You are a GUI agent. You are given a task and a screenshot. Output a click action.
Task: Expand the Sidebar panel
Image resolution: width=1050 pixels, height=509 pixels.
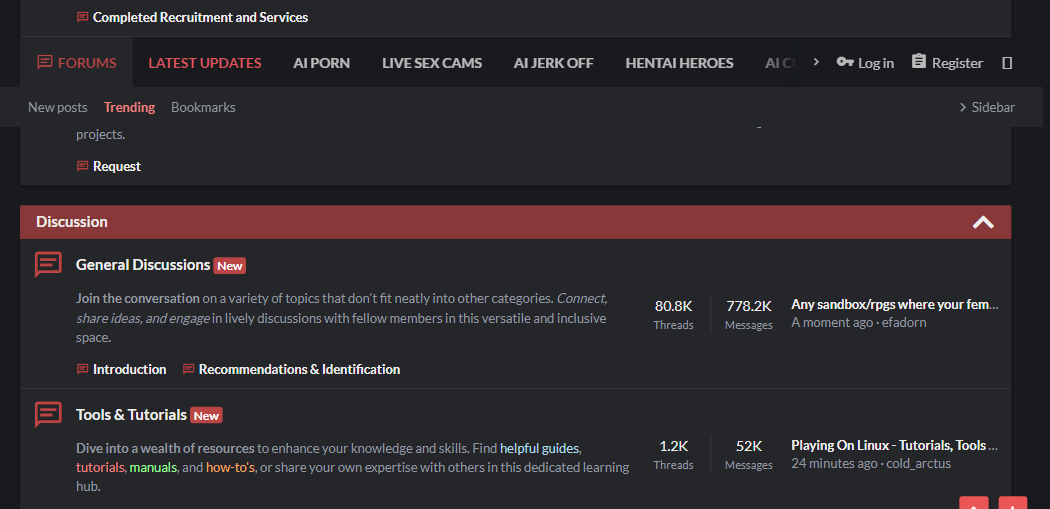pos(986,107)
